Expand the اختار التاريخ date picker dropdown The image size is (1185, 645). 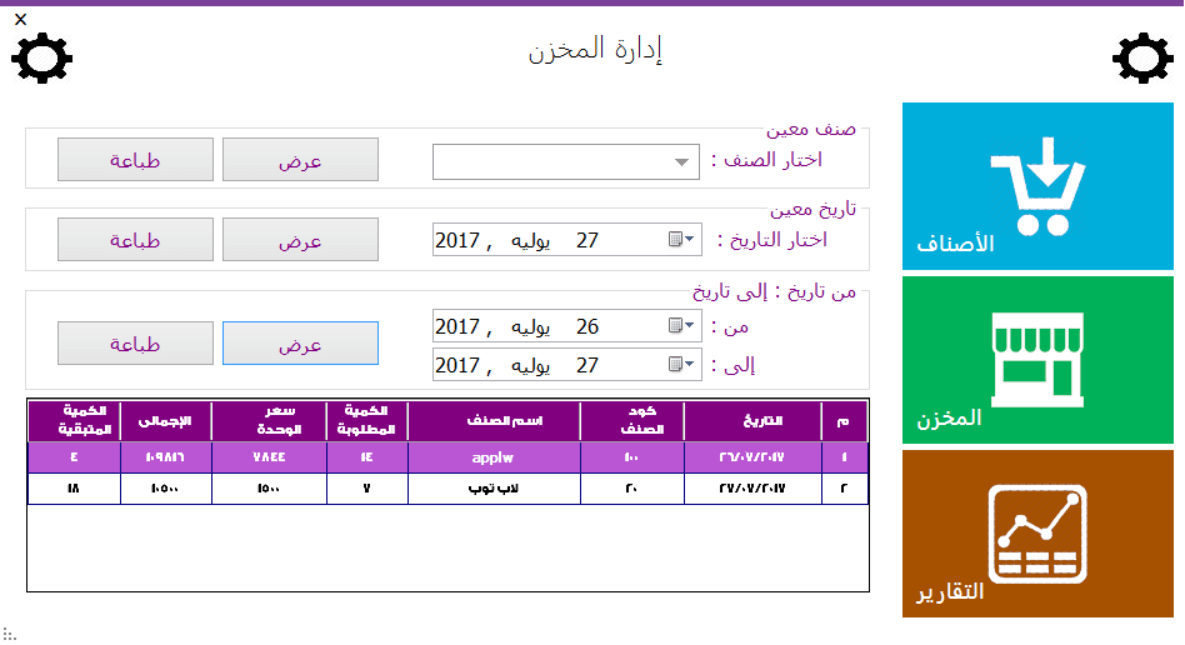pyautogui.click(x=691, y=239)
